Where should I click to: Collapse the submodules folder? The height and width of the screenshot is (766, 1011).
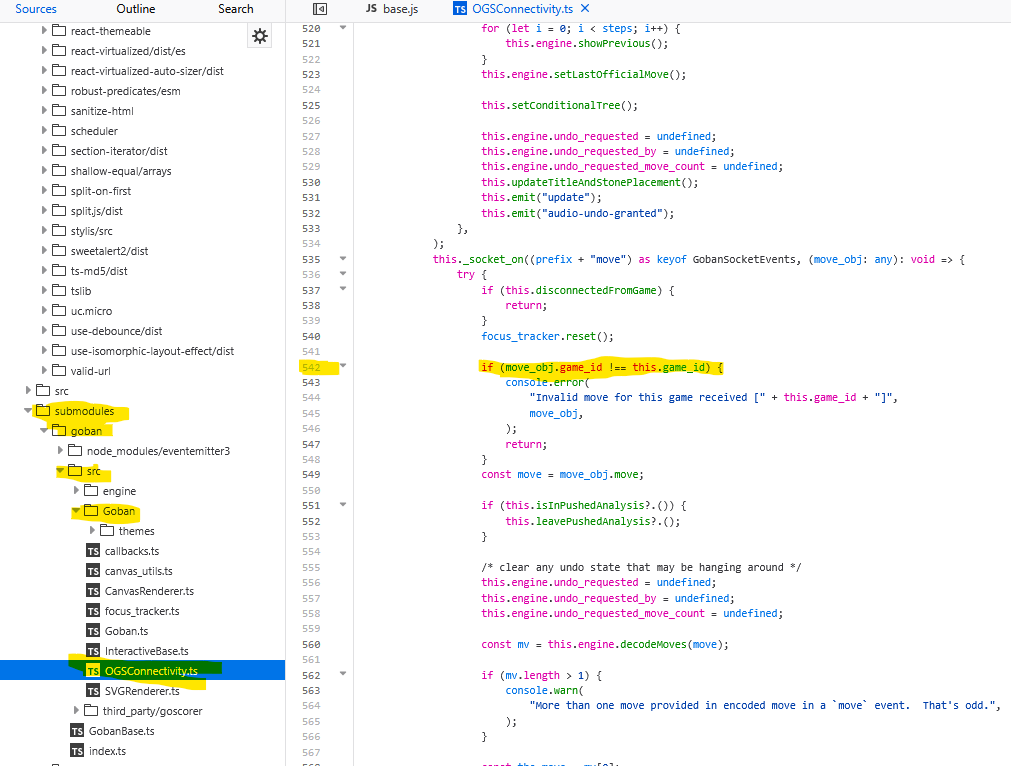(28, 411)
